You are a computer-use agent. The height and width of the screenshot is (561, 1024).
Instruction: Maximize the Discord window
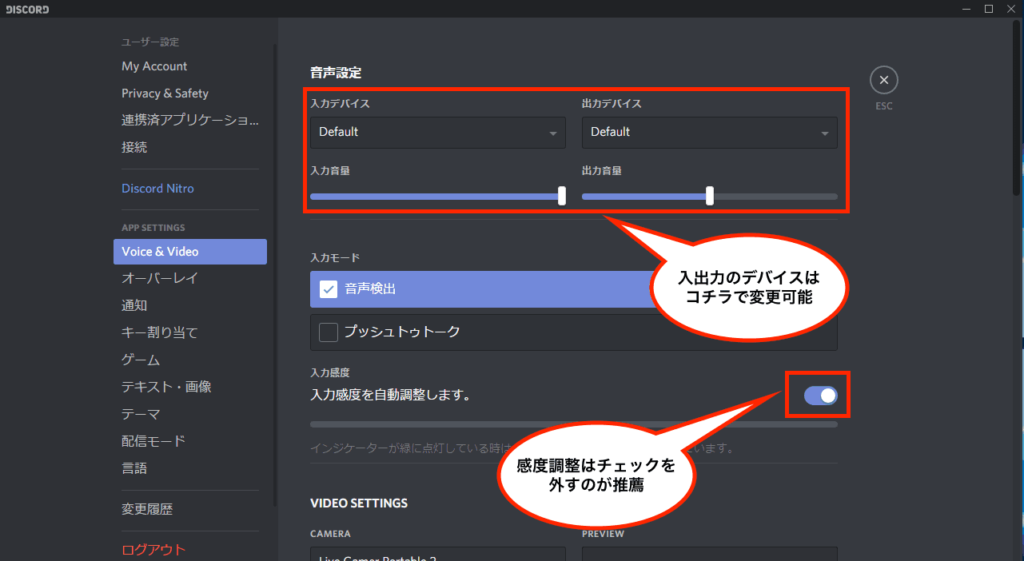coord(988,9)
